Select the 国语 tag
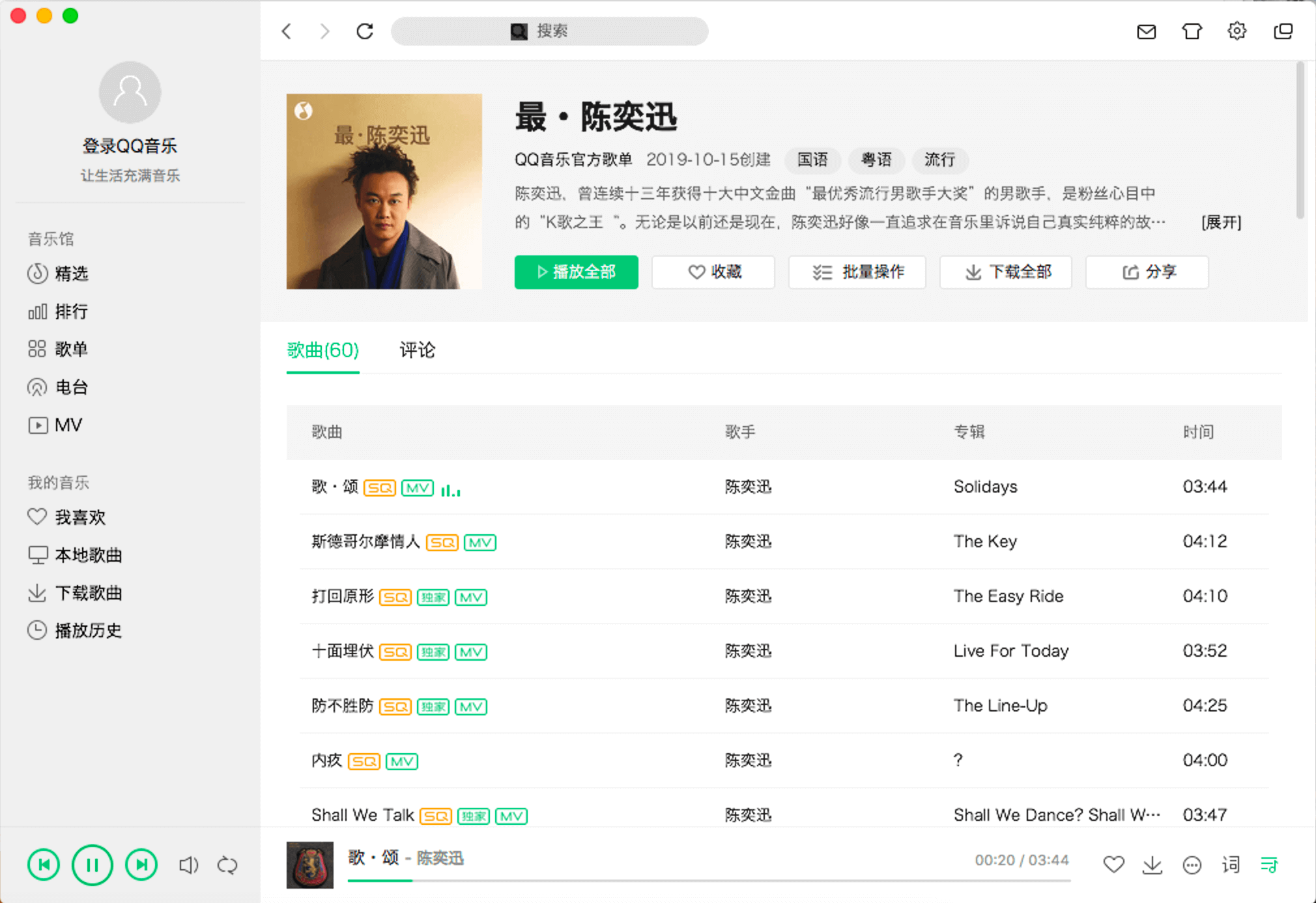Viewport: 1316px width, 903px height. 812,160
